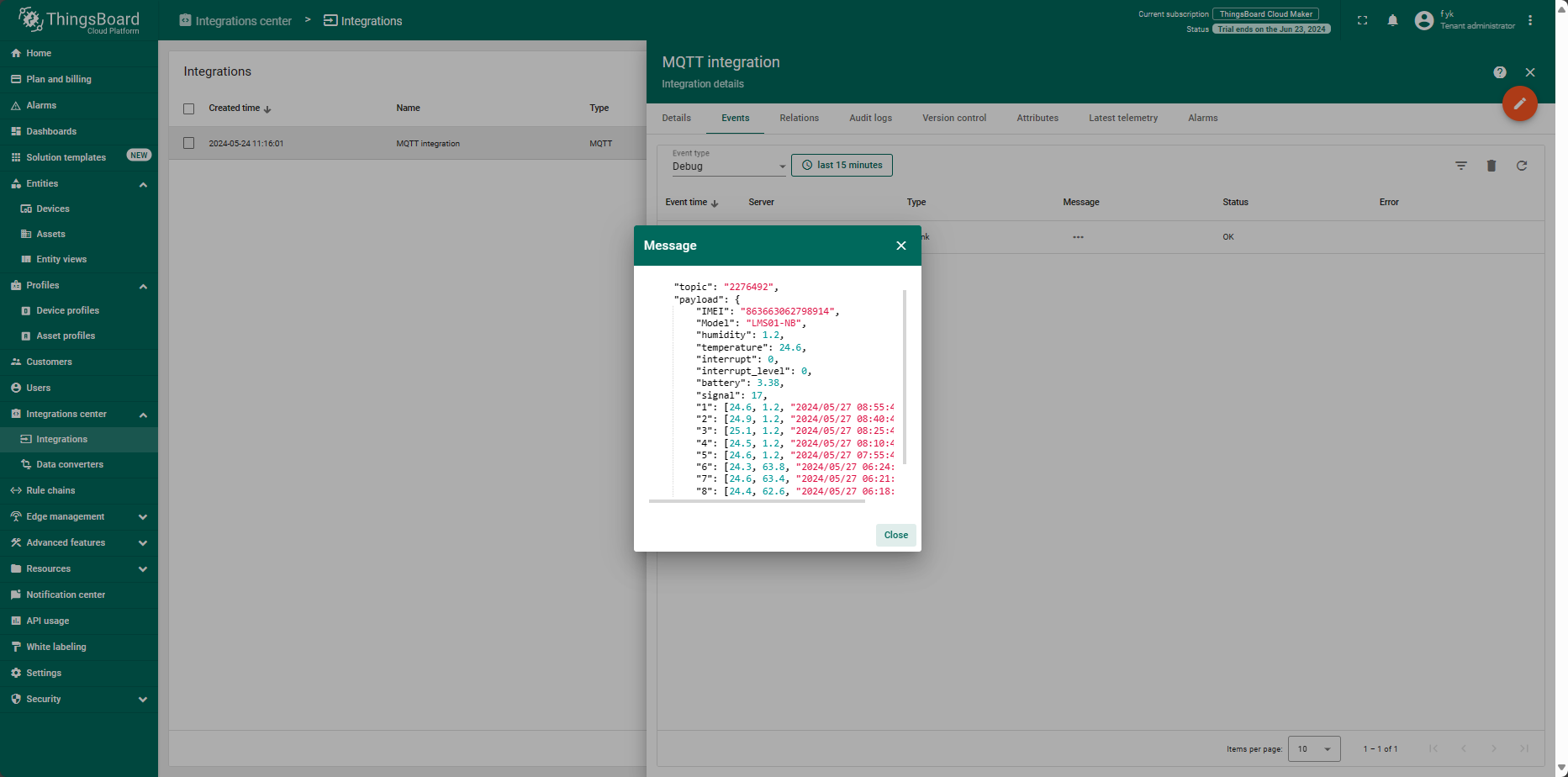Click the orange pencil edit button
Viewport: 1568px width, 777px height.
point(1519,103)
